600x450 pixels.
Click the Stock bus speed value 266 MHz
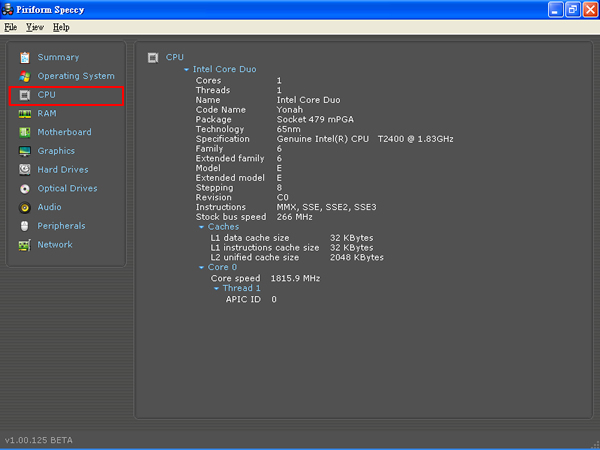pyautogui.click(x=295, y=217)
